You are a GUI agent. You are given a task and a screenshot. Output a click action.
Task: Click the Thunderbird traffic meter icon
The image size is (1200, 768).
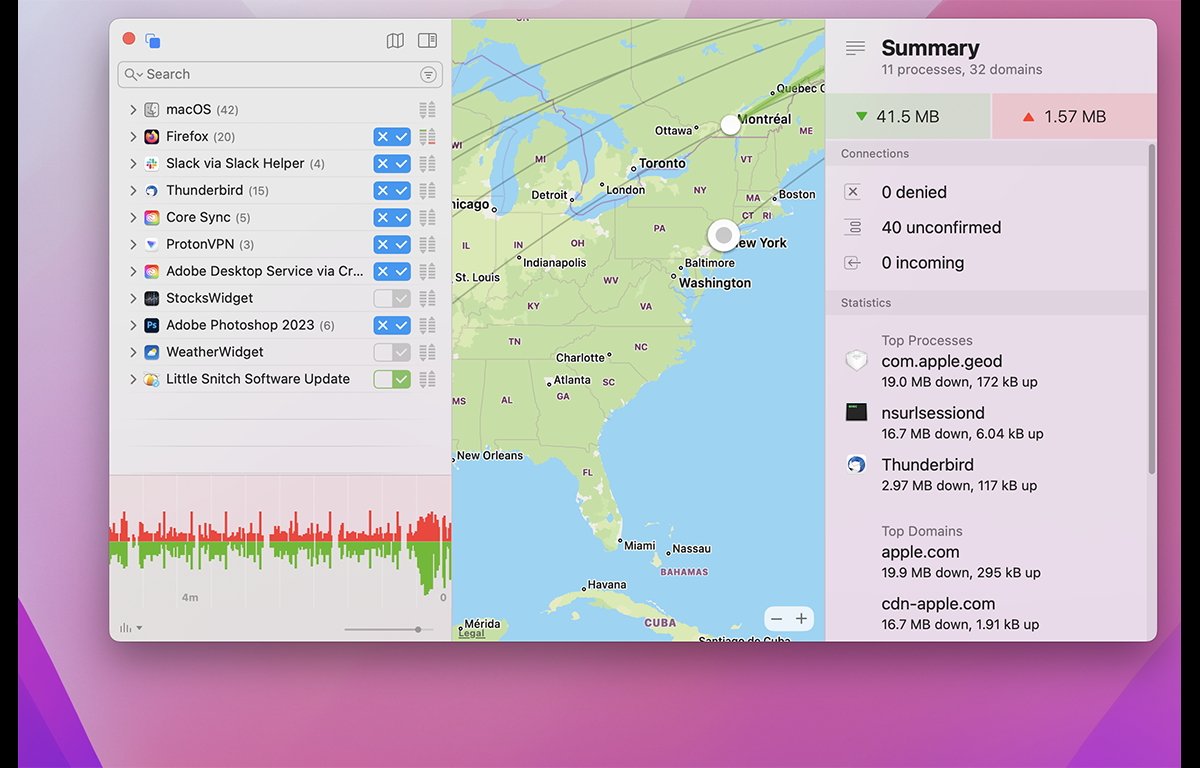[x=427, y=191]
